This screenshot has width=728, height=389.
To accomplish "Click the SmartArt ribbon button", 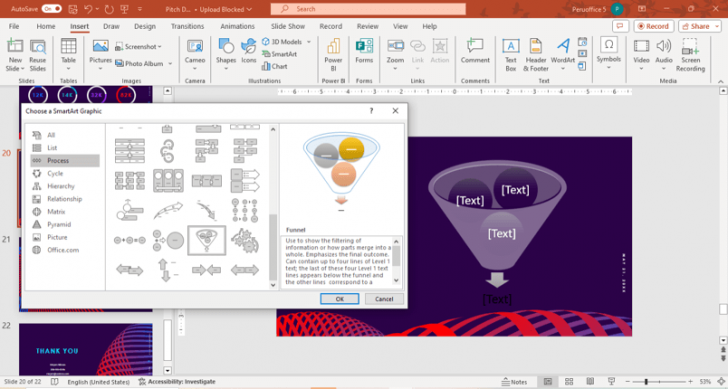I will point(279,54).
